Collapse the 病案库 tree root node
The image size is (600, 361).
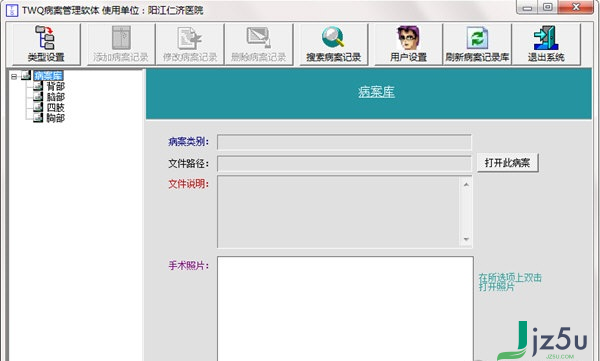14,76
